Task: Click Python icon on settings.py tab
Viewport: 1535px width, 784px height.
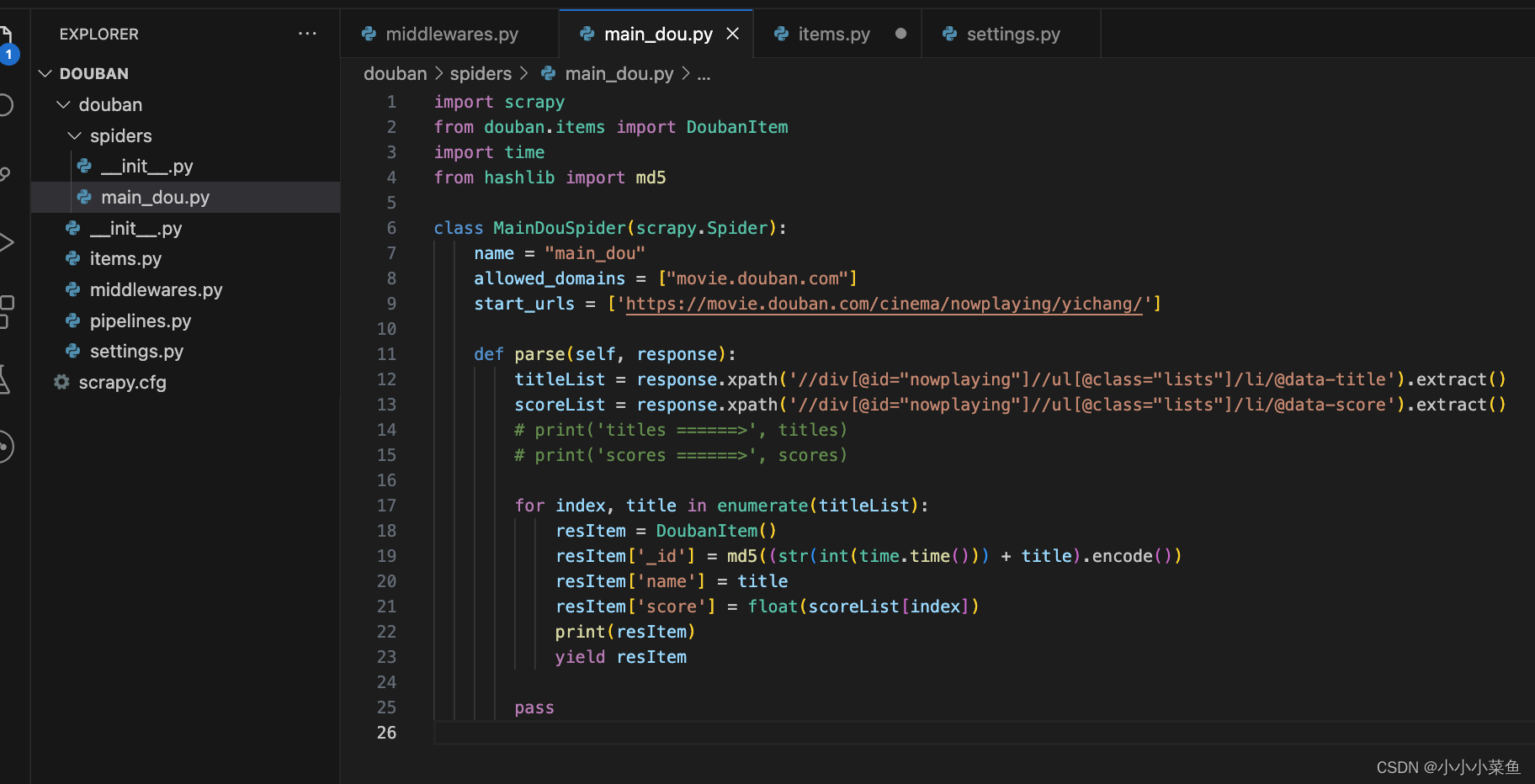Action: pos(950,34)
